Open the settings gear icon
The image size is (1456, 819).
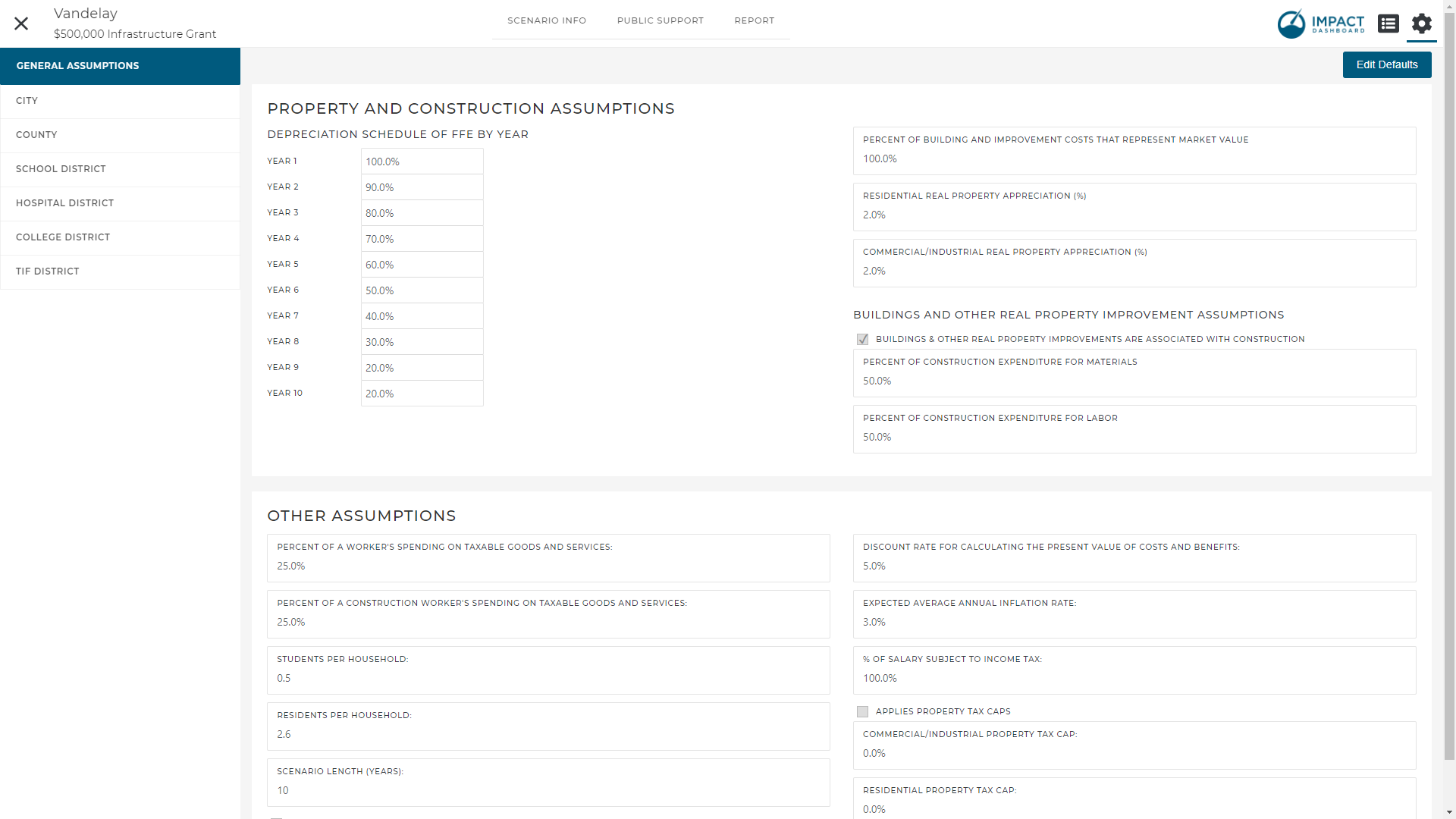click(1422, 24)
